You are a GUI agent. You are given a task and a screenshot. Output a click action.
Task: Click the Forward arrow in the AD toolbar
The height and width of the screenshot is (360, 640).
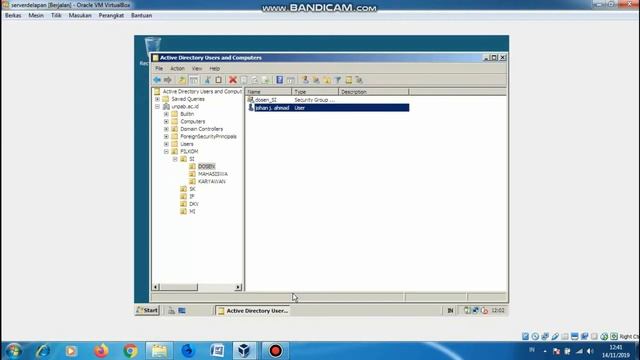167,80
